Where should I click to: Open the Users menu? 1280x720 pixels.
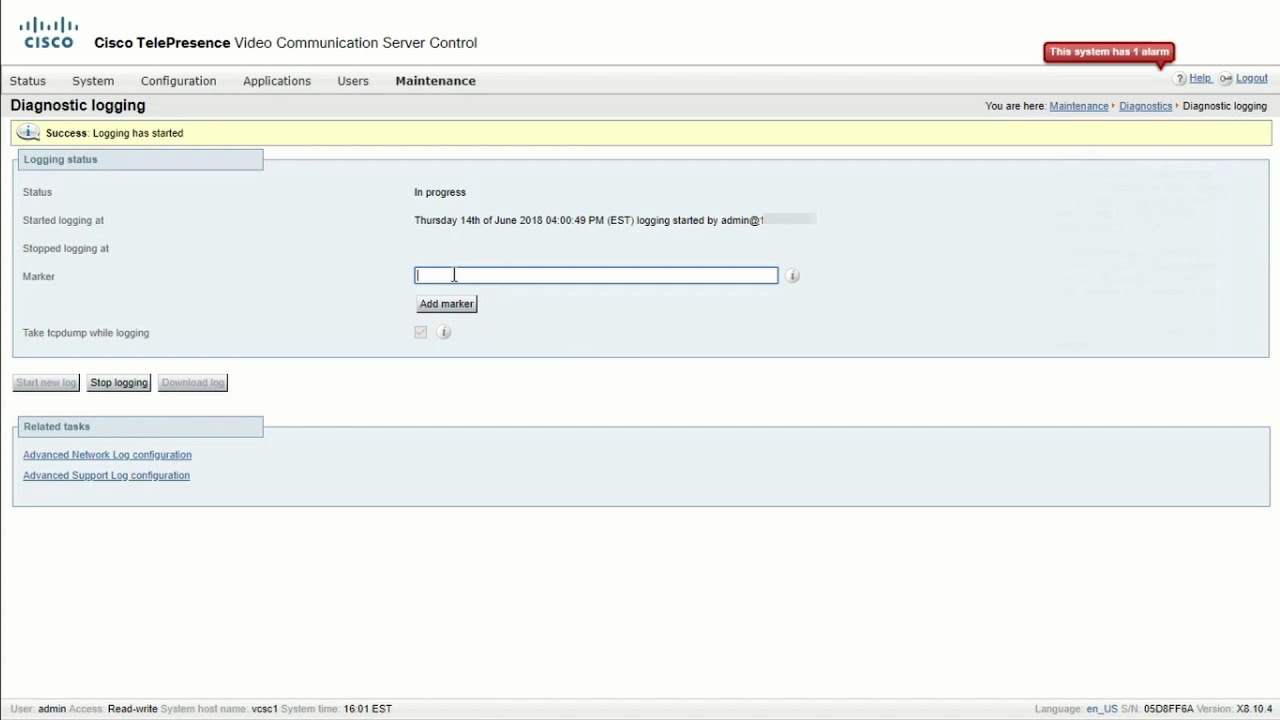(353, 81)
